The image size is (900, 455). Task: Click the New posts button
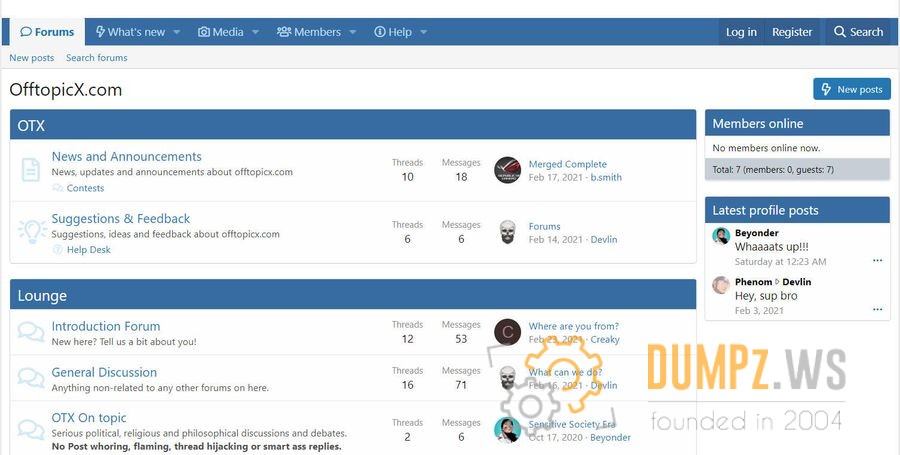point(851,89)
